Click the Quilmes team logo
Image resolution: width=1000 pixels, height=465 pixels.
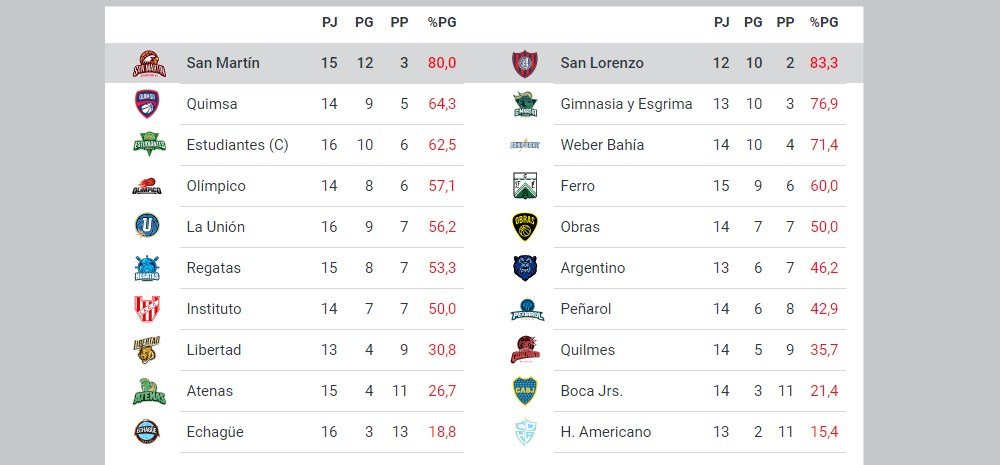point(525,350)
